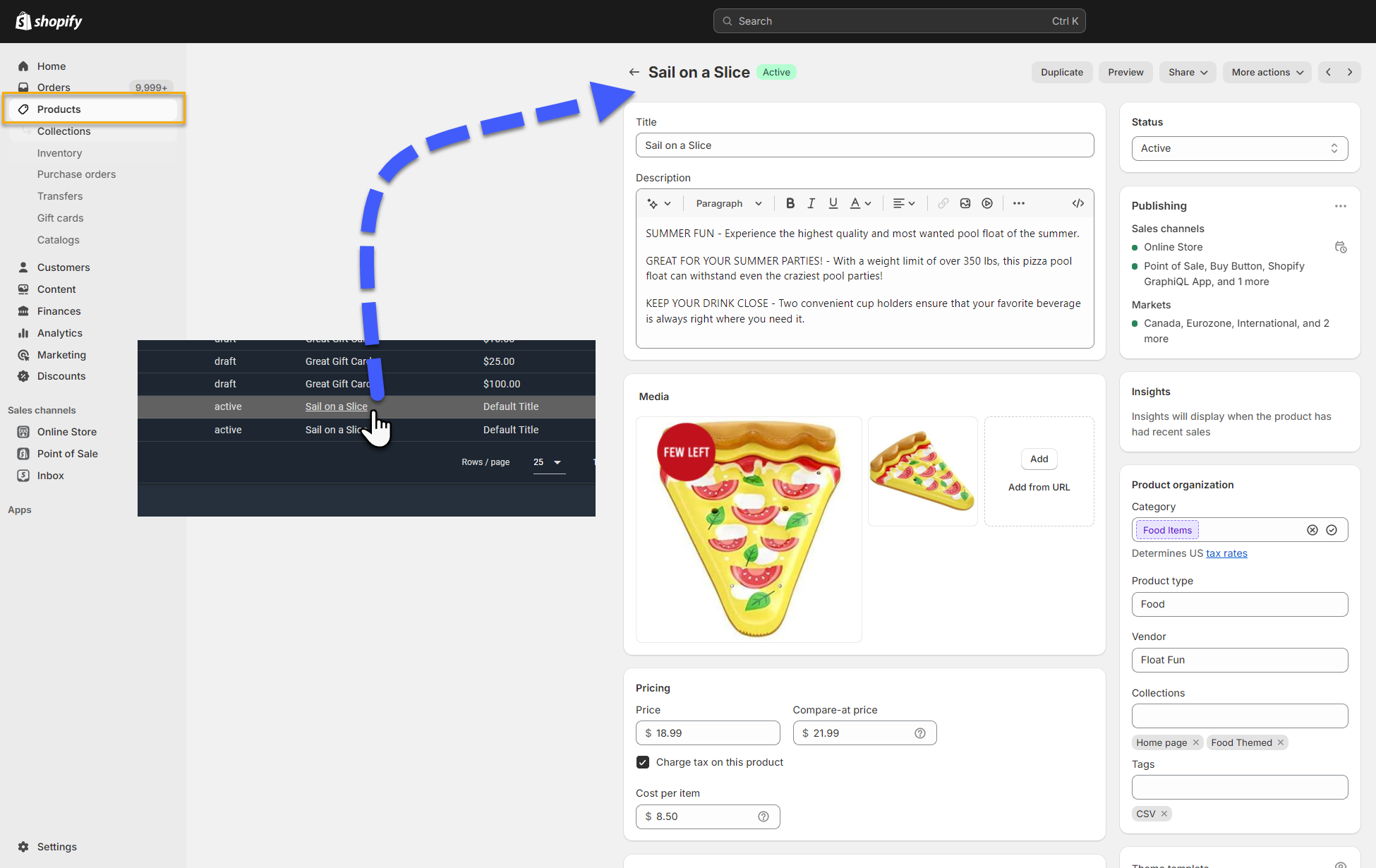Image resolution: width=1376 pixels, height=868 pixels.
Task: Remove the Home page collection tag
Action: (1196, 742)
